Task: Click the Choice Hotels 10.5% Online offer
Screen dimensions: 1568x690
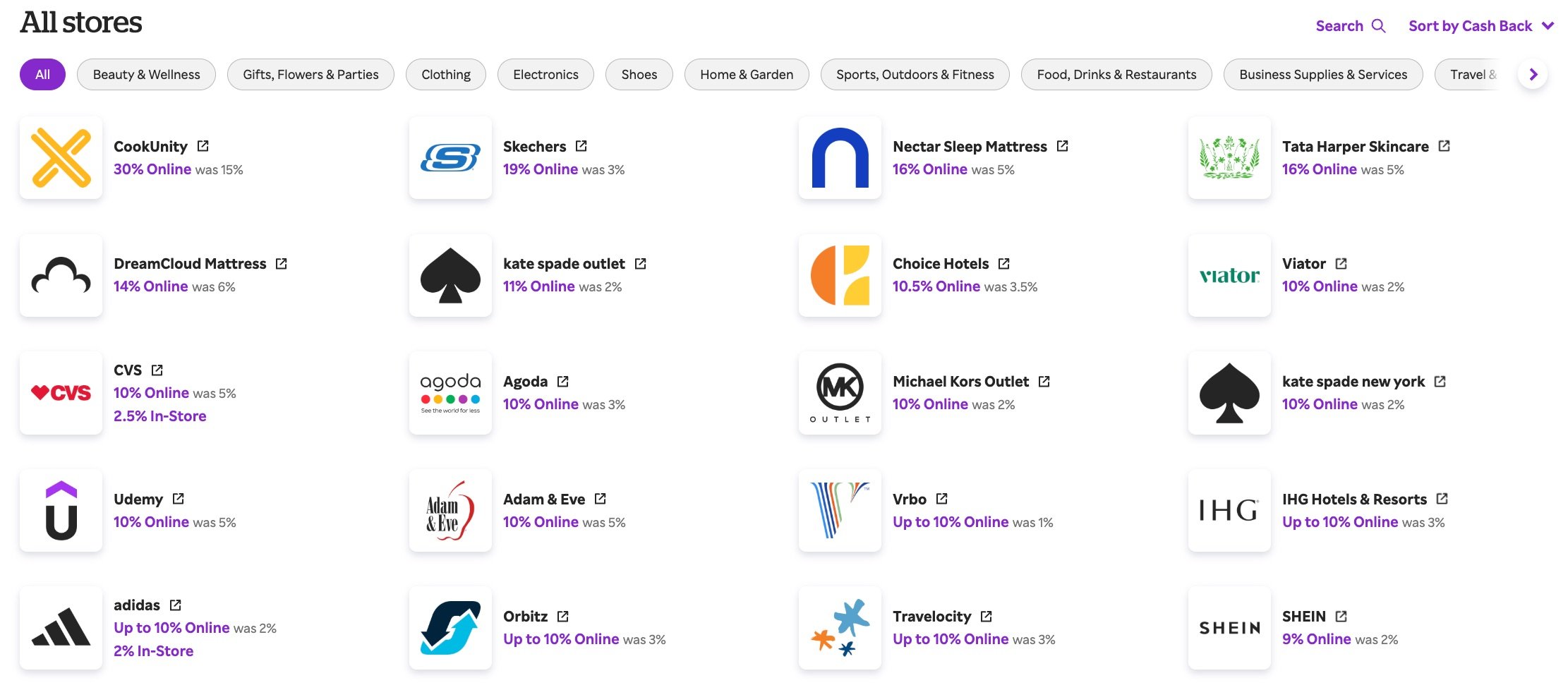Action: 936,286
